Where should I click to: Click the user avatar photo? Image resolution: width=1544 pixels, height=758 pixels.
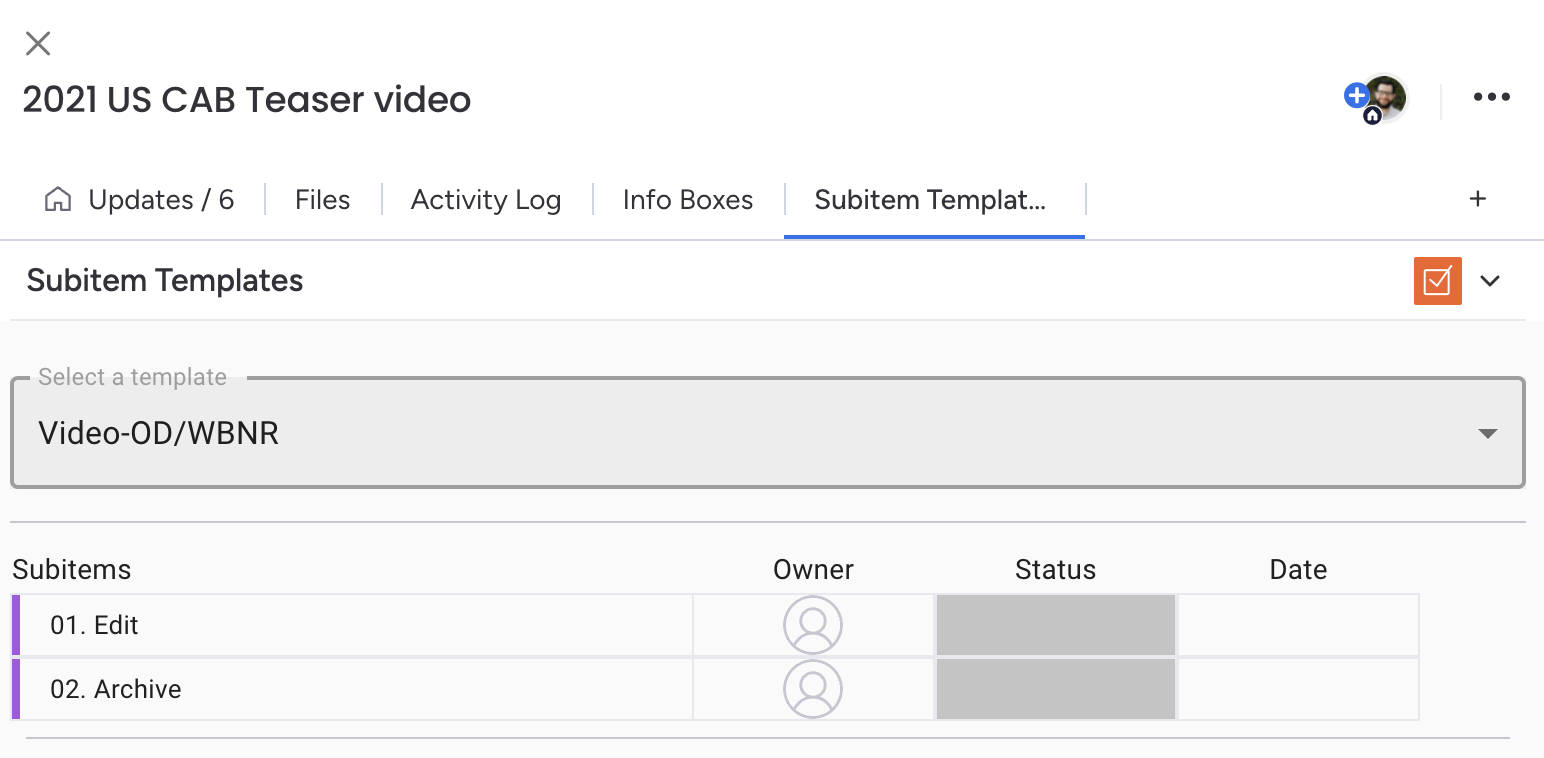tap(1387, 97)
